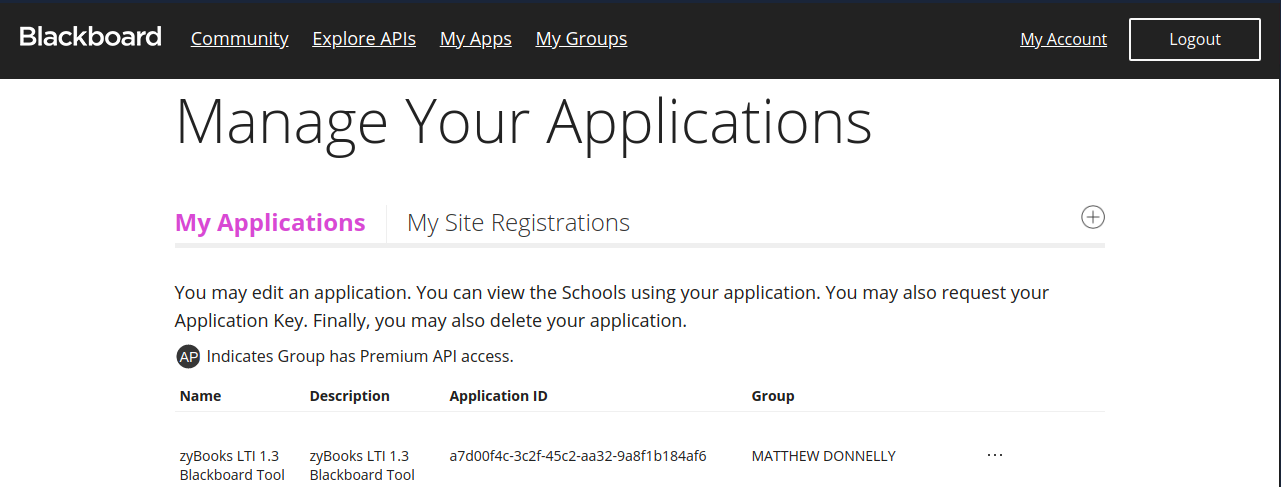Viewport: 1281px width, 487px height.
Task: Click the Manage Your Applications heading
Action: point(523,122)
